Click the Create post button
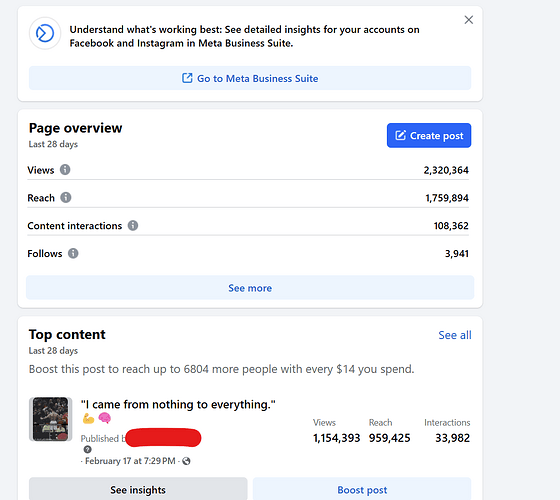The height and width of the screenshot is (500, 560). click(x=429, y=135)
